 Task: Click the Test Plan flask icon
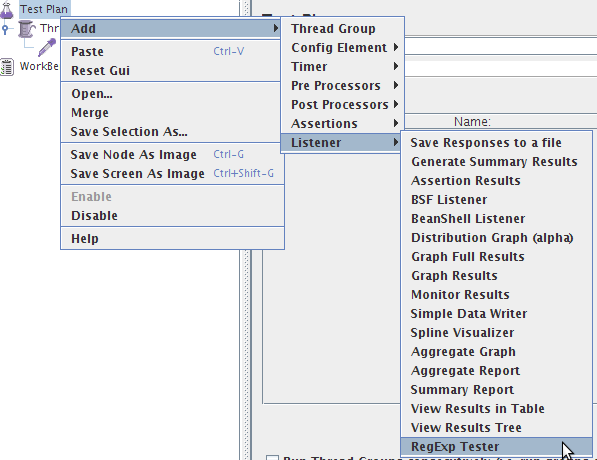6,10
